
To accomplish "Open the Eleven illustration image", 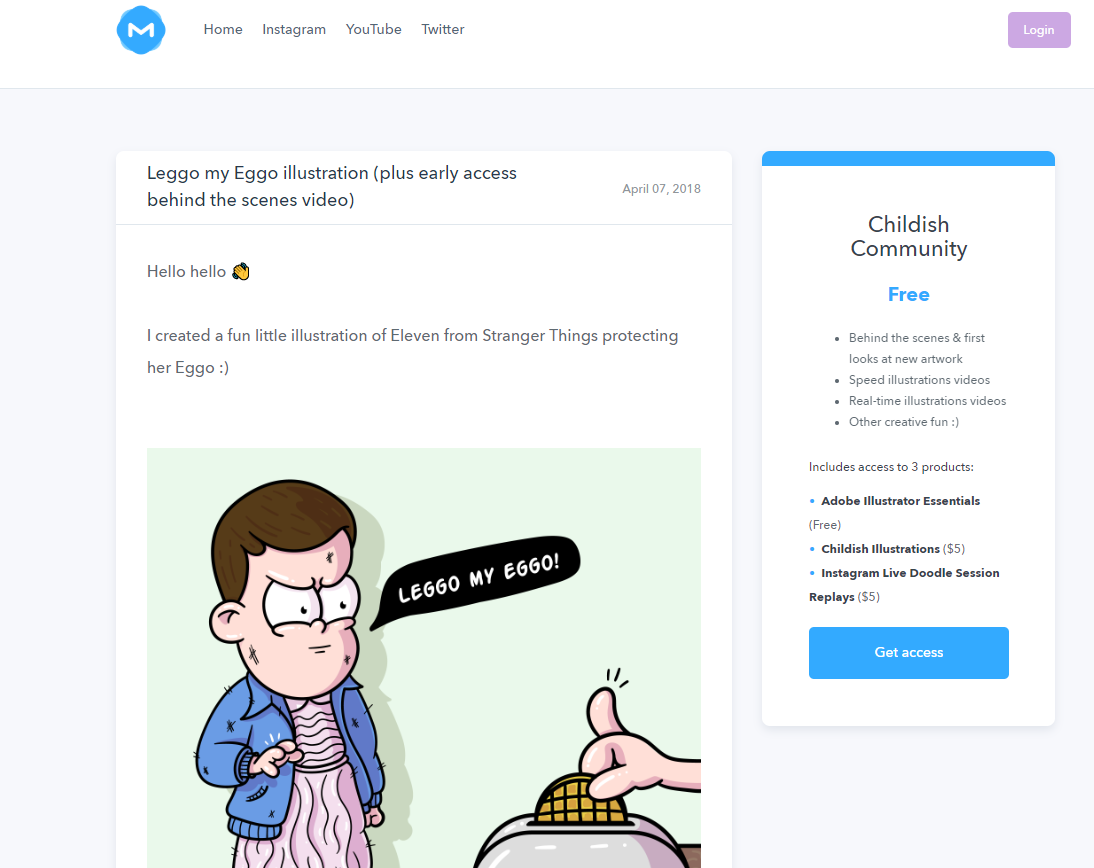I will click(424, 657).
